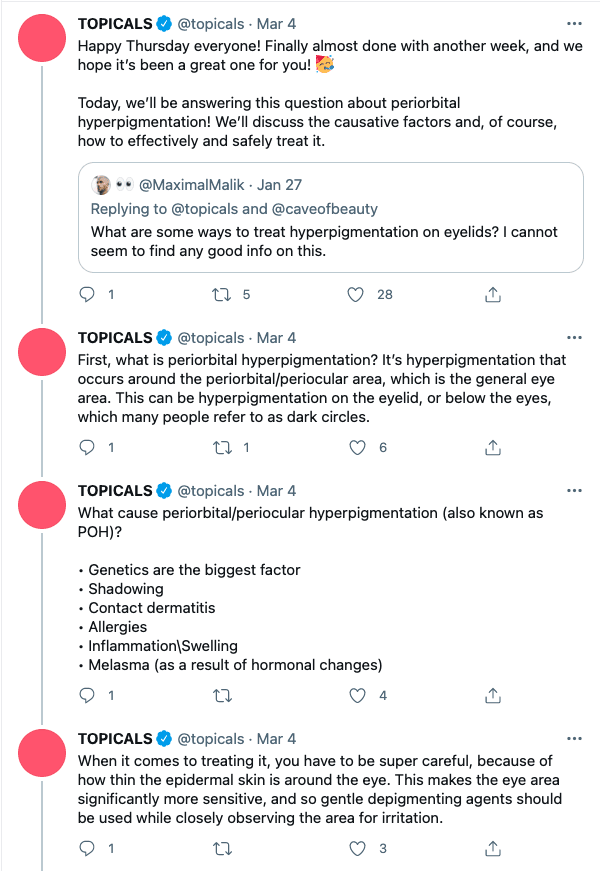Retweet the Happy Thursday tweet
Screen dimensions: 600x871
pyautogui.click(x=225, y=294)
